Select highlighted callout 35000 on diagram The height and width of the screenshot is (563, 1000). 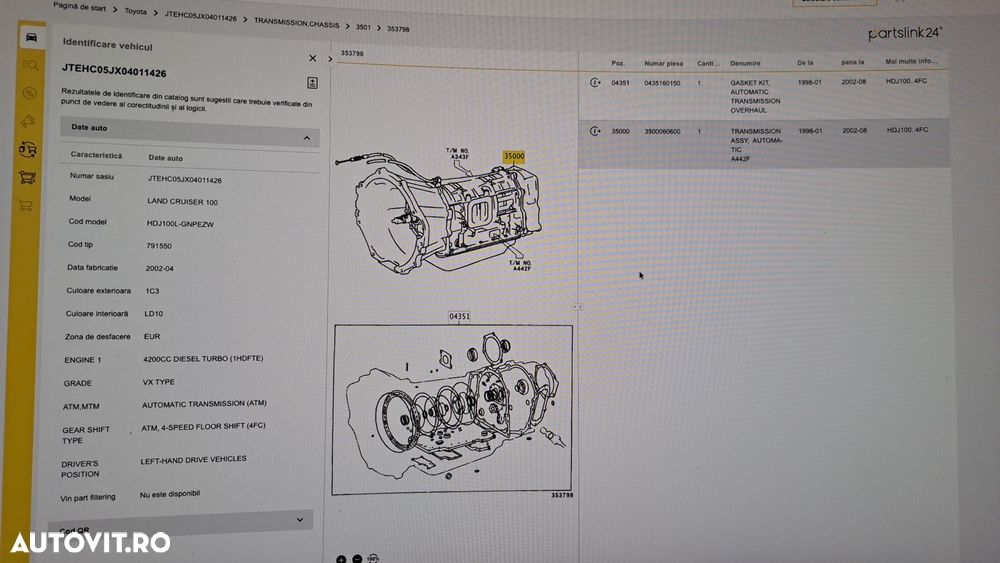pos(513,156)
